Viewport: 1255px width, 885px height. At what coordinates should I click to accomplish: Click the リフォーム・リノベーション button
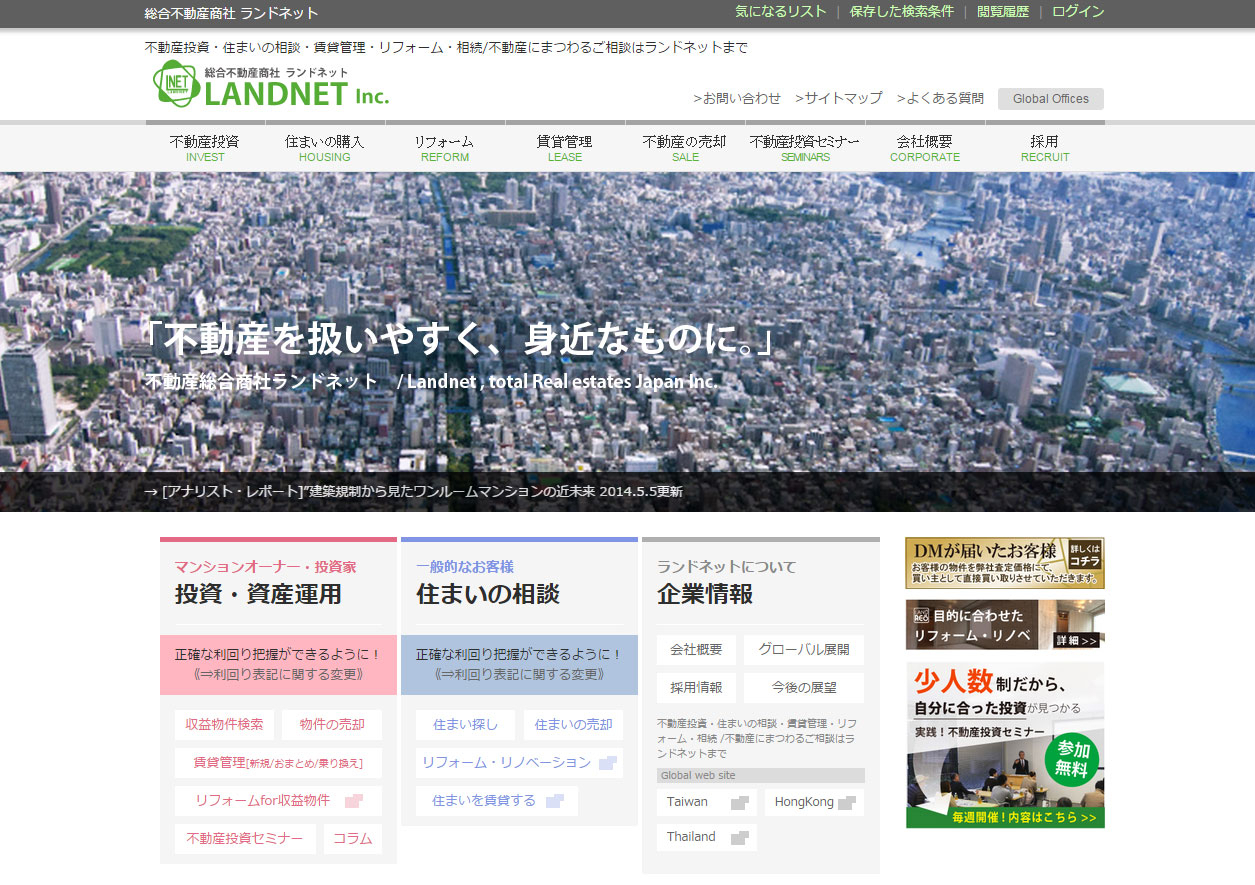tap(519, 763)
